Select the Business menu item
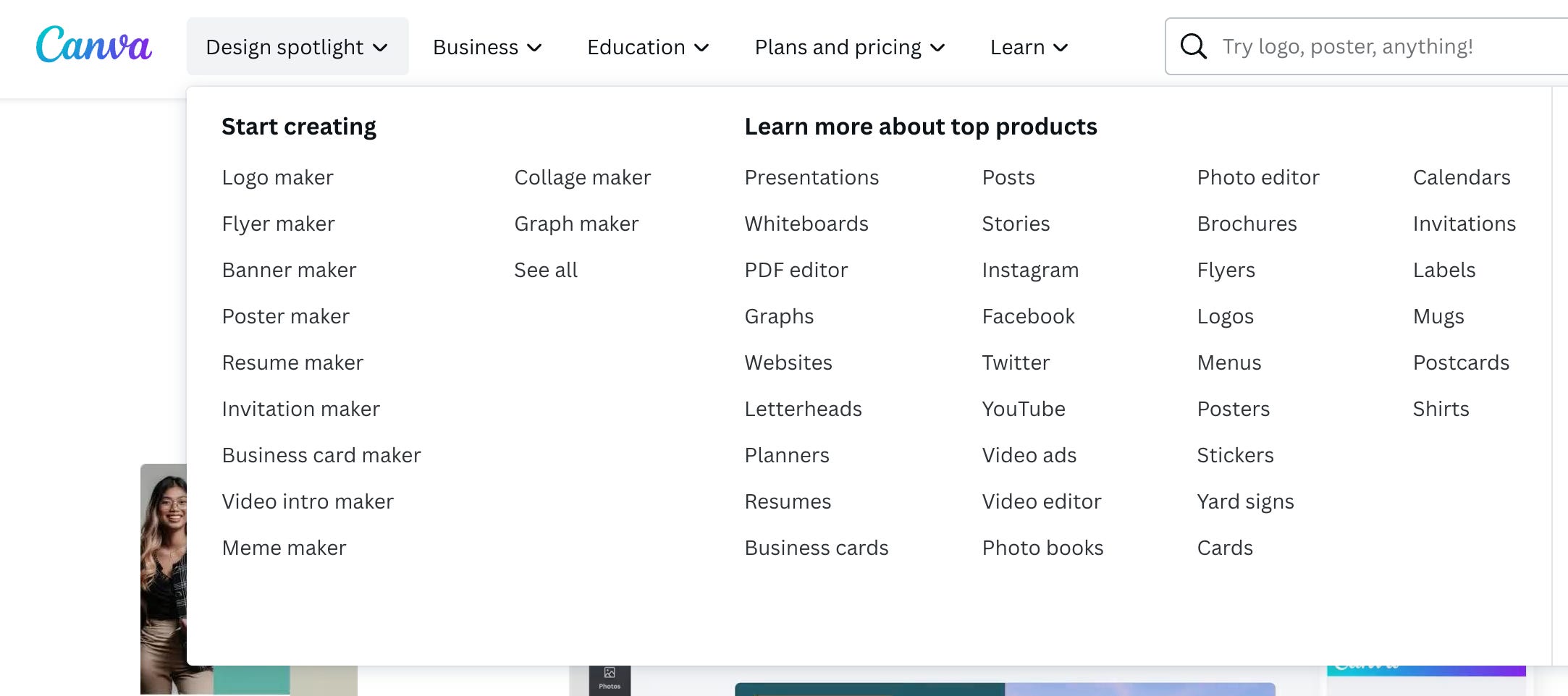The height and width of the screenshot is (696, 1568). pos(476,46)
